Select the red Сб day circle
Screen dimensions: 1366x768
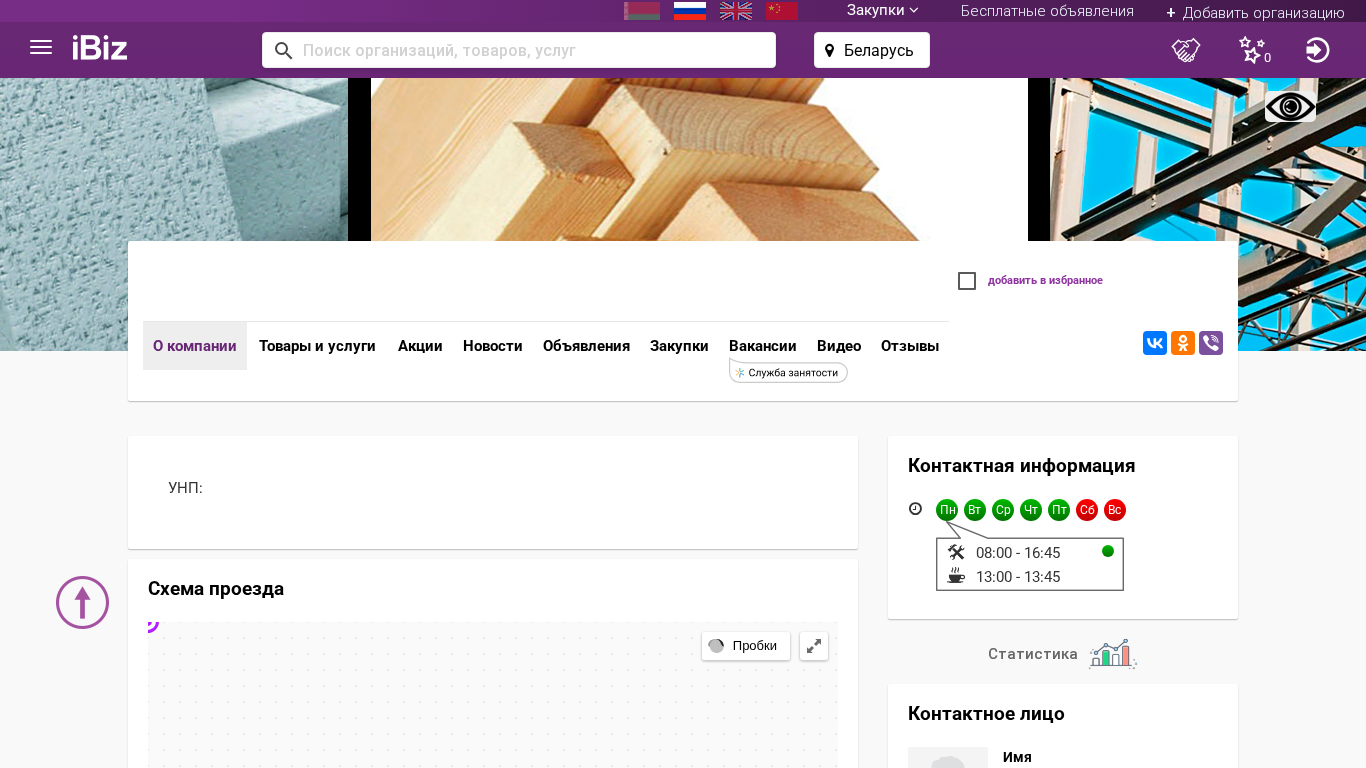pos(1087,511)
